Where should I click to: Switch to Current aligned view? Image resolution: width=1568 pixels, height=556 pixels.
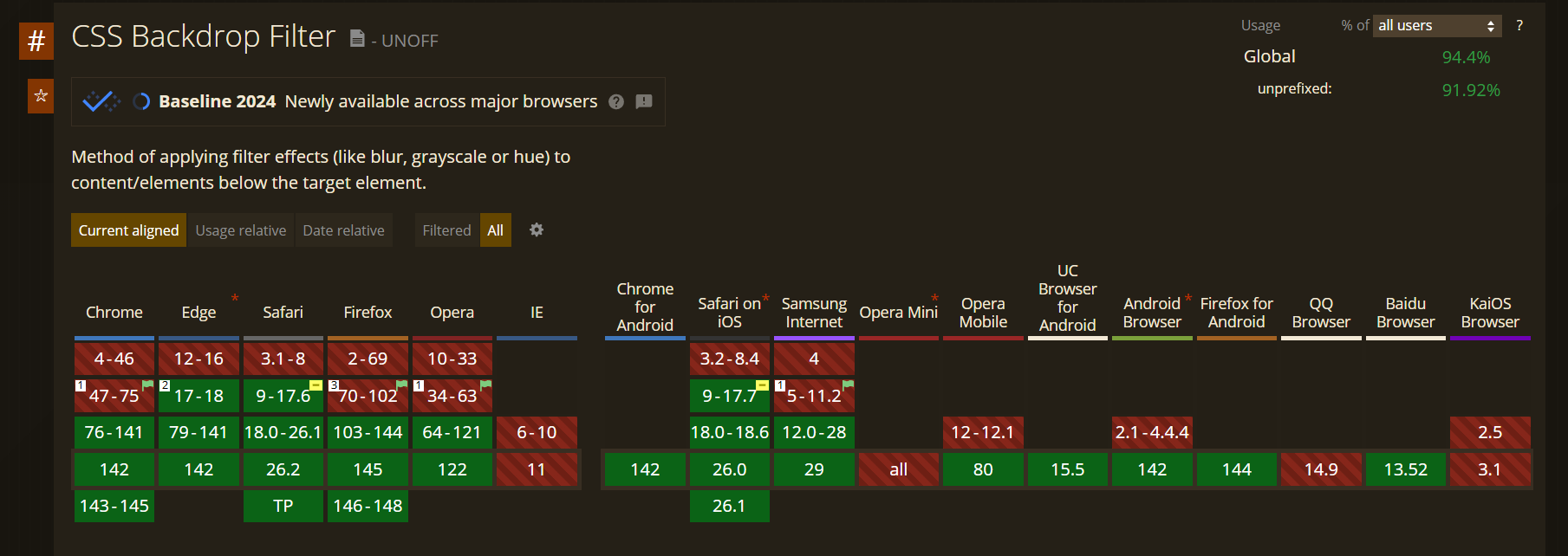[128, 230]
